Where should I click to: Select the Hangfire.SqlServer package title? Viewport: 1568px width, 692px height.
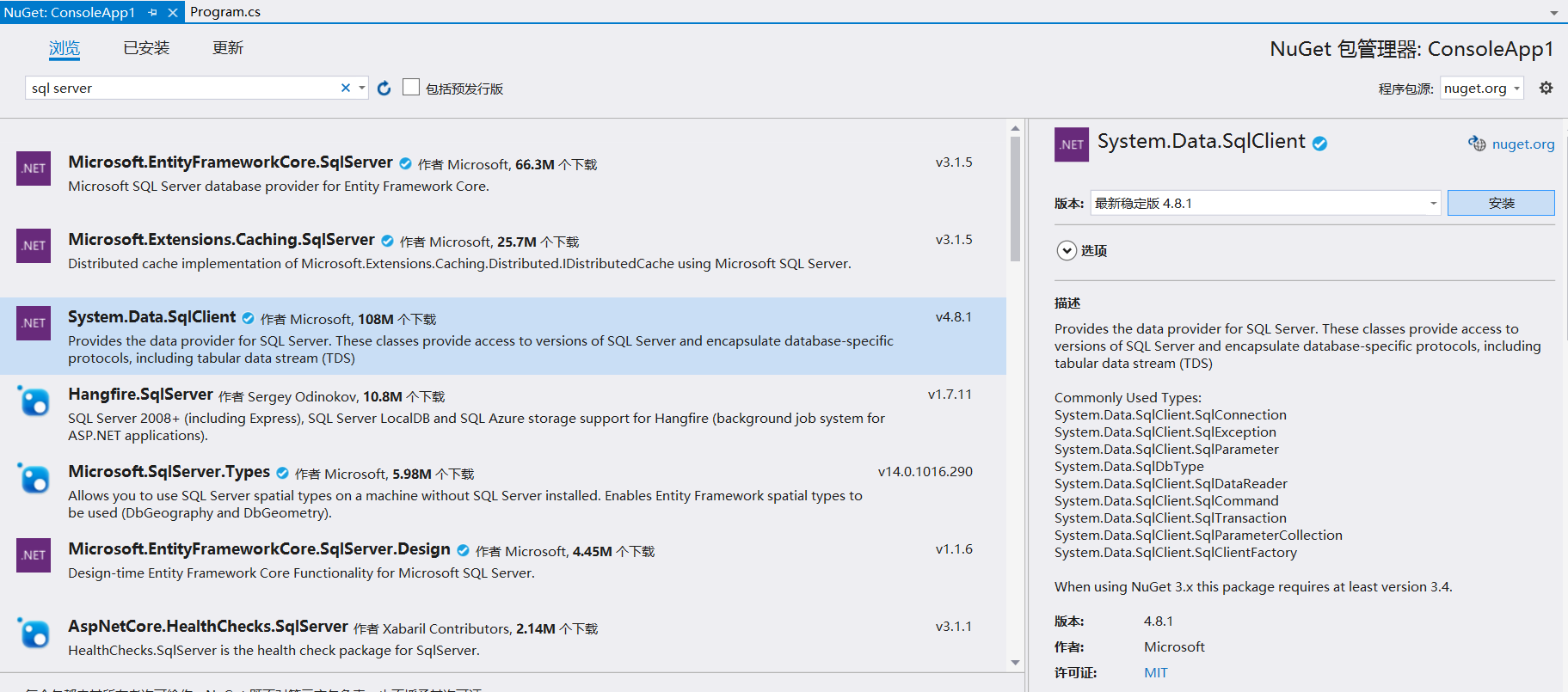(140, 395)
